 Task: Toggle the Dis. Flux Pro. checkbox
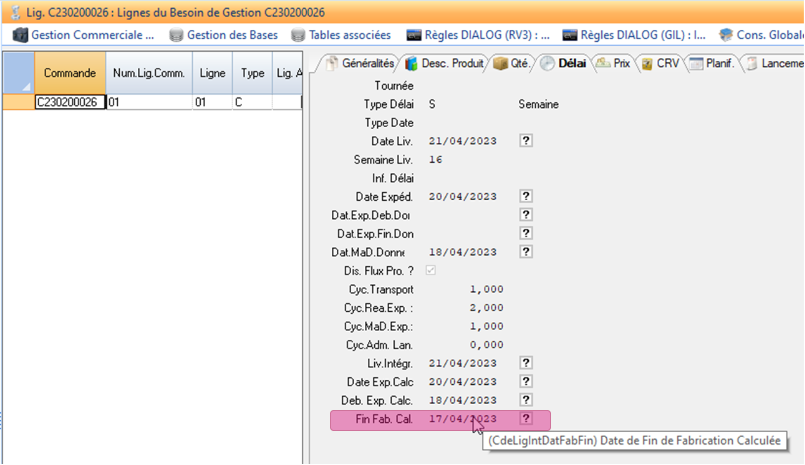(432, 270)
